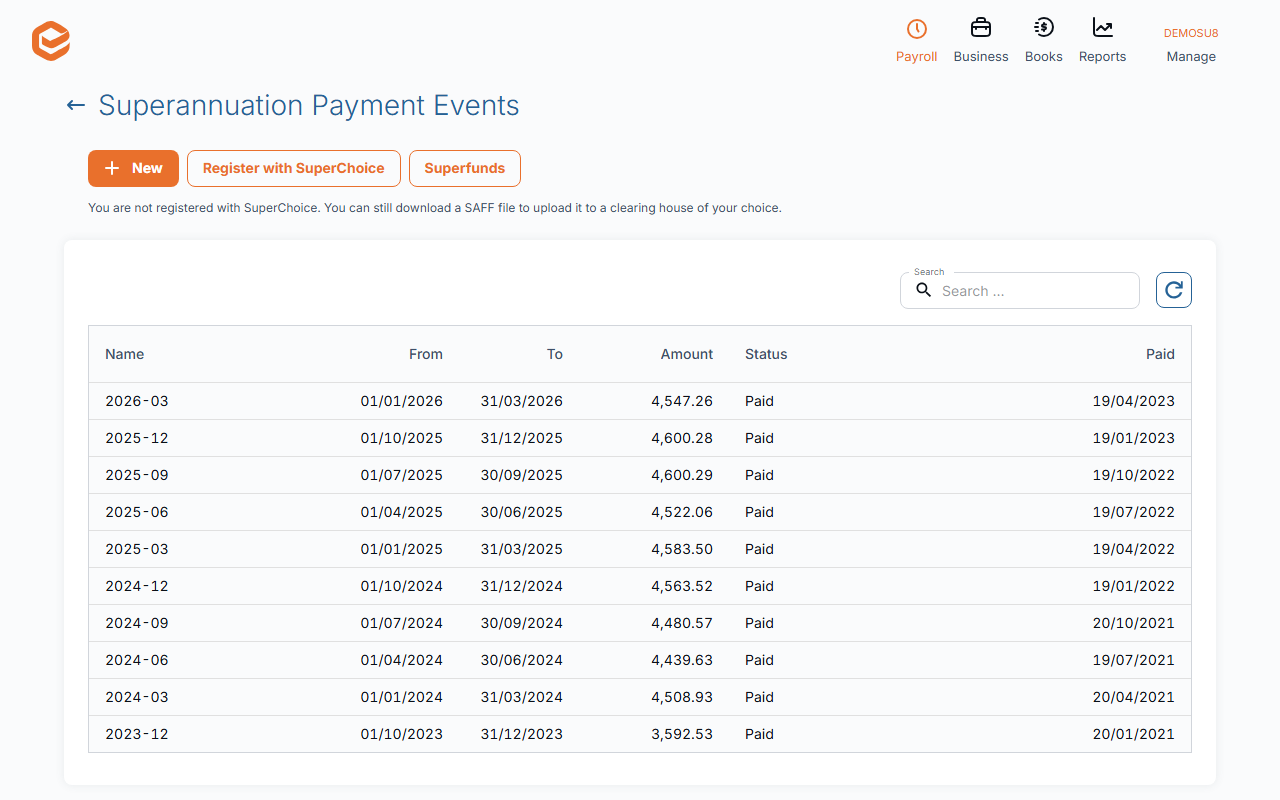This screenshot has height=800, width=1280.
Task: Refresh the payment events table
Action: 1174,290
